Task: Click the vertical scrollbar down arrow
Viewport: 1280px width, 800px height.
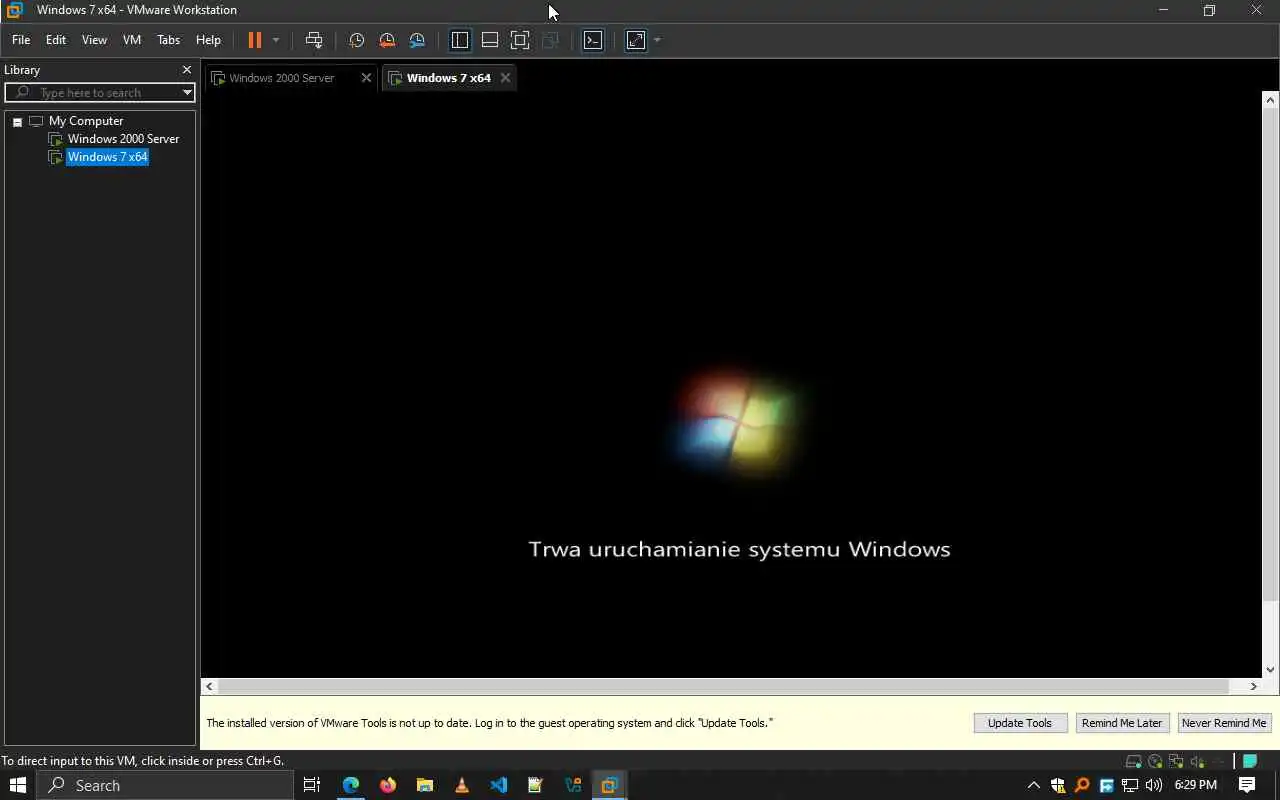Action: point(1271,670)
